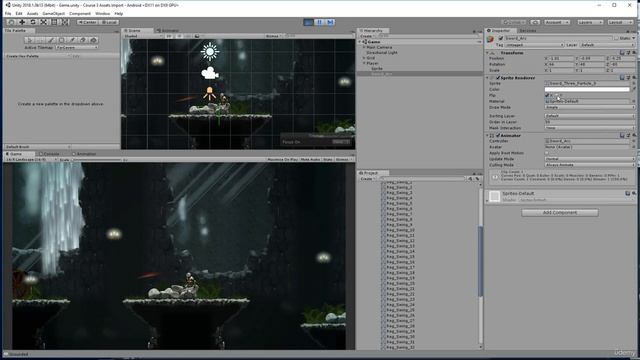Open the Active Tilemap dropdown

pos(77,47)
